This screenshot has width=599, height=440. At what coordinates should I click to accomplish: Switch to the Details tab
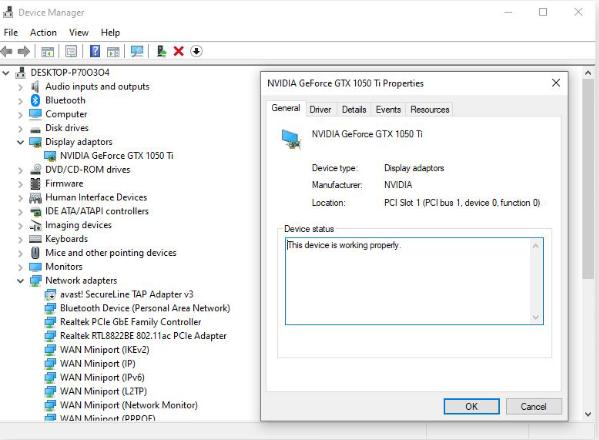pyautogui.click(x=354, y=110)
